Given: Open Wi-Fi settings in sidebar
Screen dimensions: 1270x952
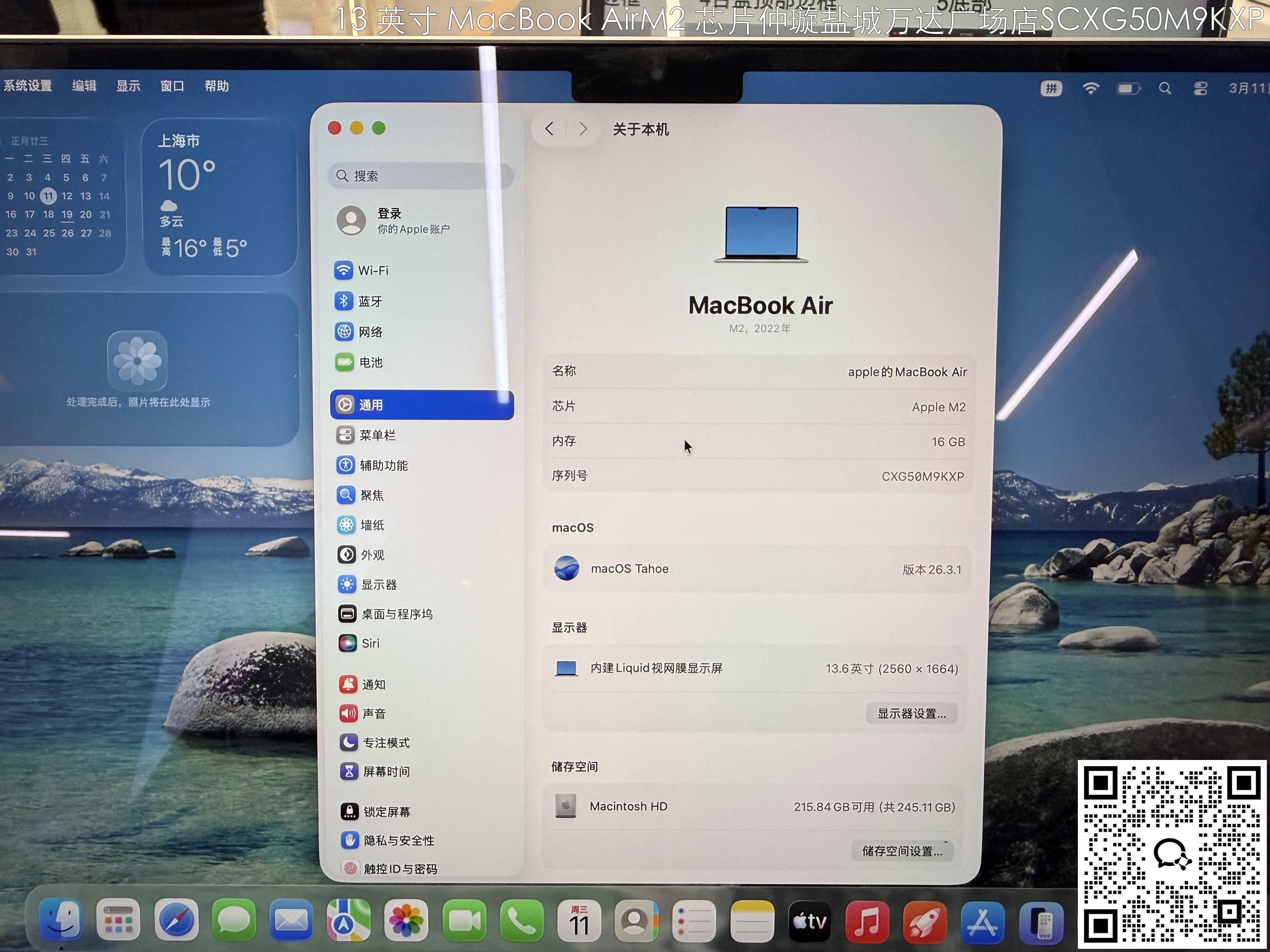Looking at the screenshot, I should (x=373, y=270).
